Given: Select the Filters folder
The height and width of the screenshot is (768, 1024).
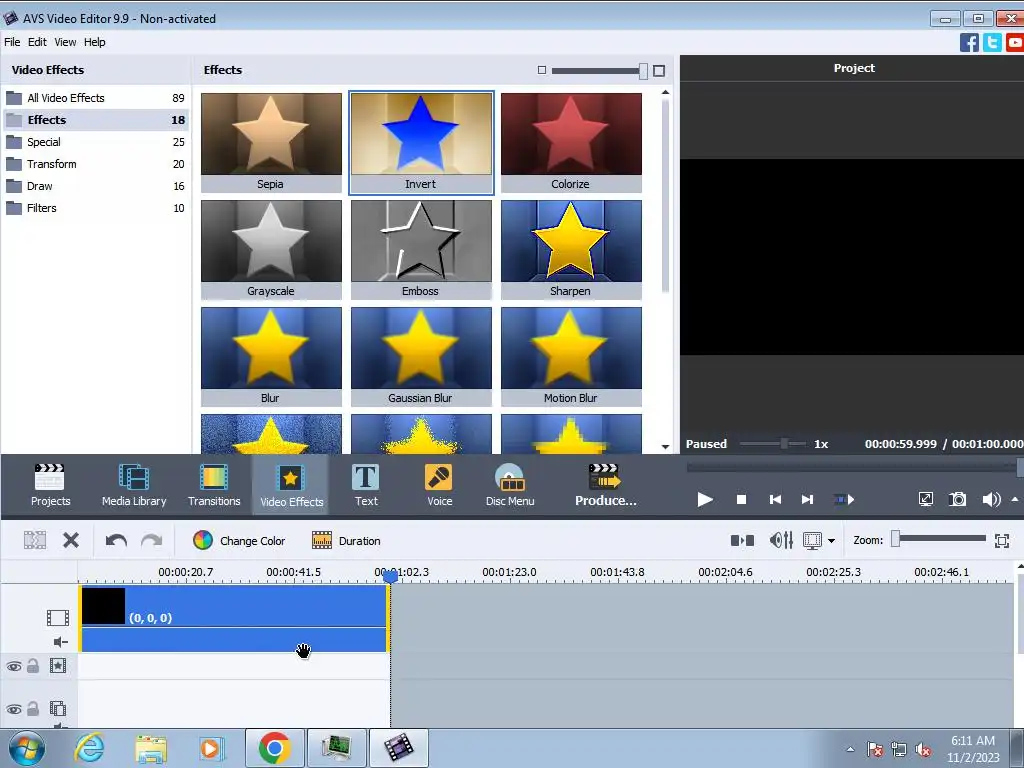Looking at the screenshot, I should click(95, 208).
